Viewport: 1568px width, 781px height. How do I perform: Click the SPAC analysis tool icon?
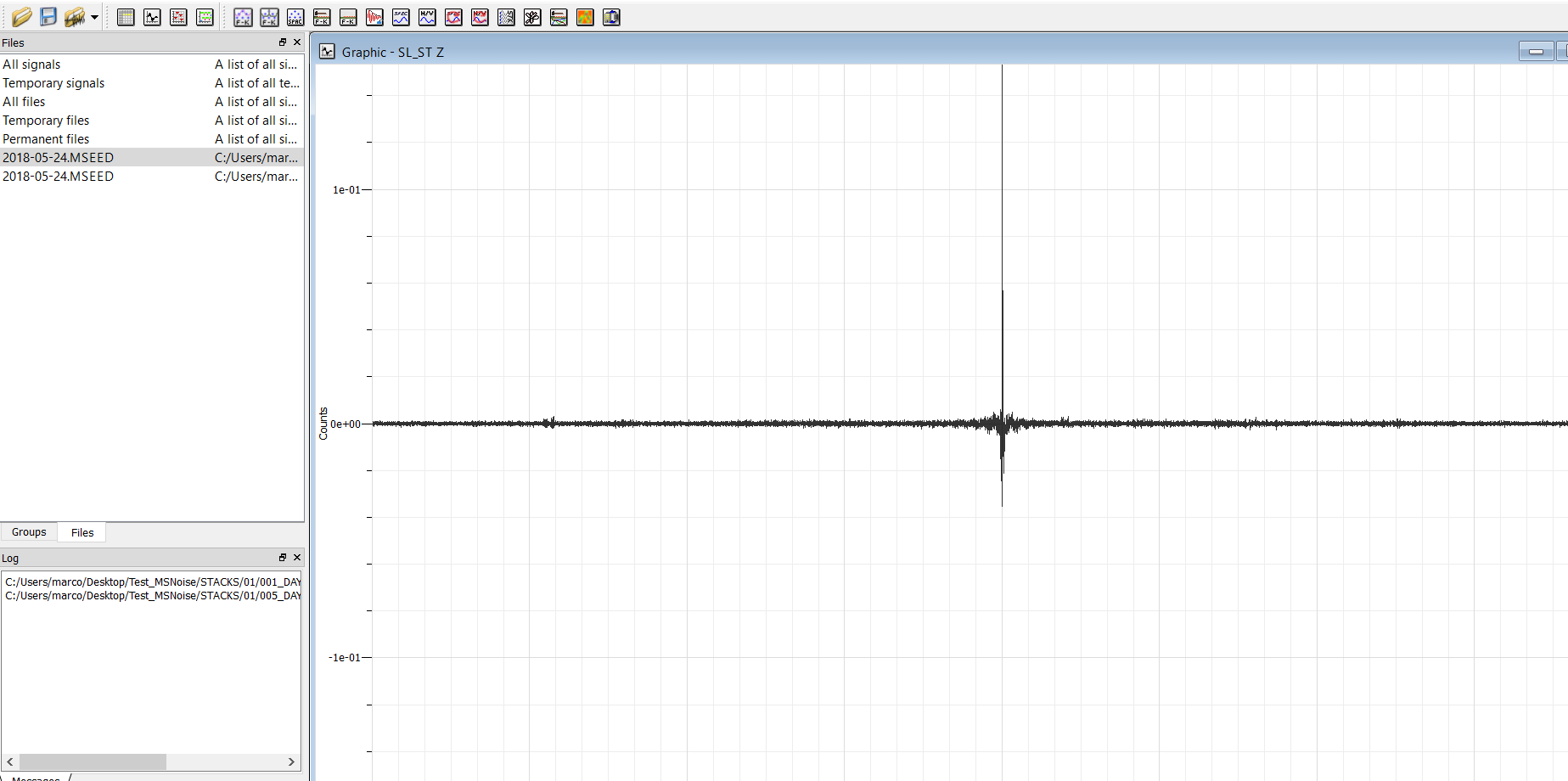tap(295, 17)
